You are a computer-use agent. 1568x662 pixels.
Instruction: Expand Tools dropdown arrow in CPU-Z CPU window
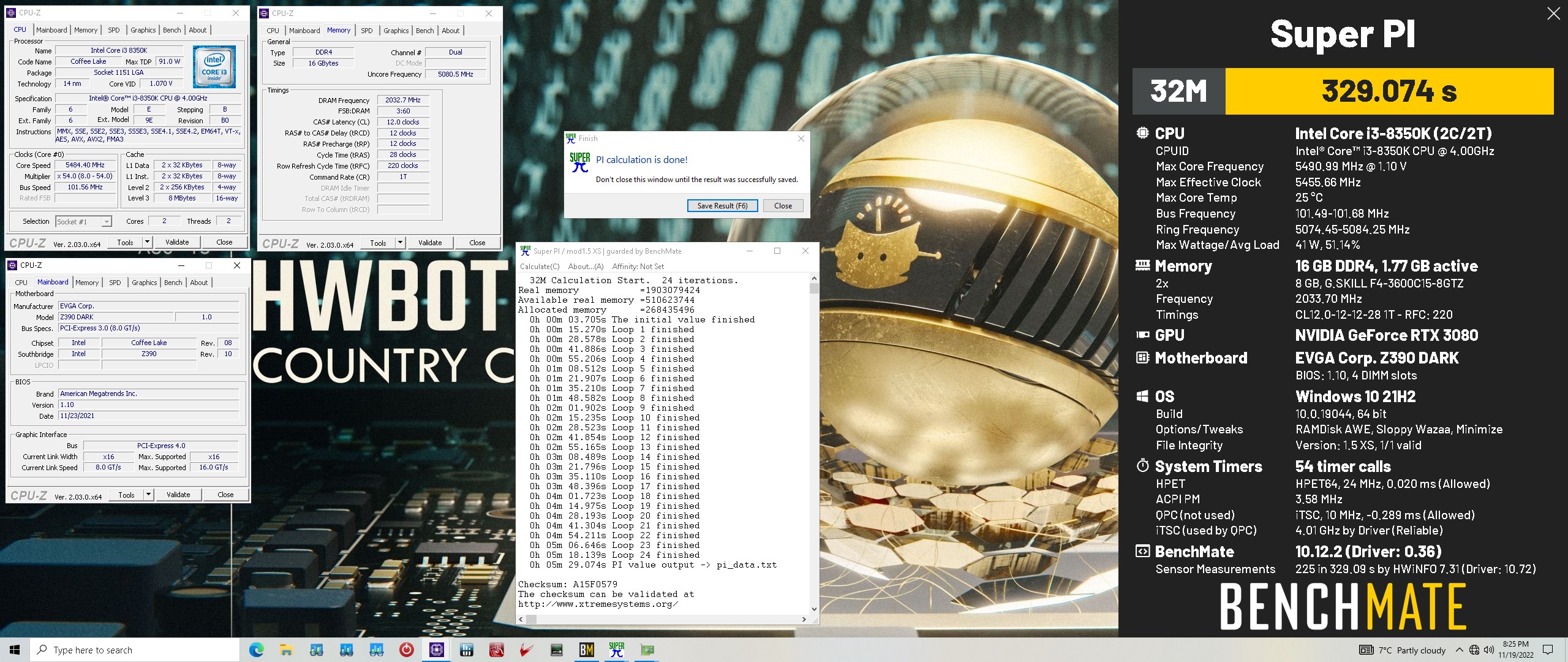pos(147,242)
